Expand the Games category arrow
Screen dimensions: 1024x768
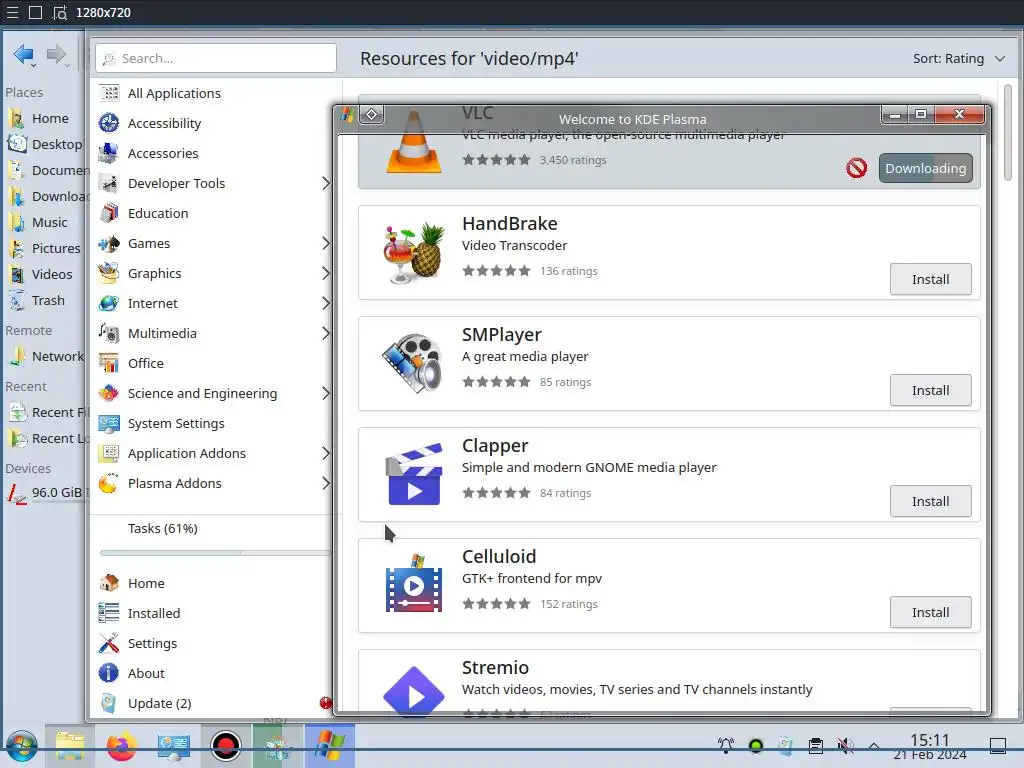click(x=326, y=243)
